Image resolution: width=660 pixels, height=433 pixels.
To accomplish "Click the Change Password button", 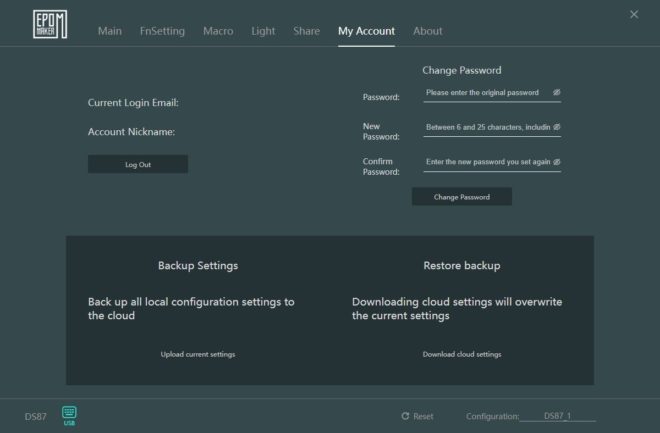I will pyautogui.click(x=462, y=197).
